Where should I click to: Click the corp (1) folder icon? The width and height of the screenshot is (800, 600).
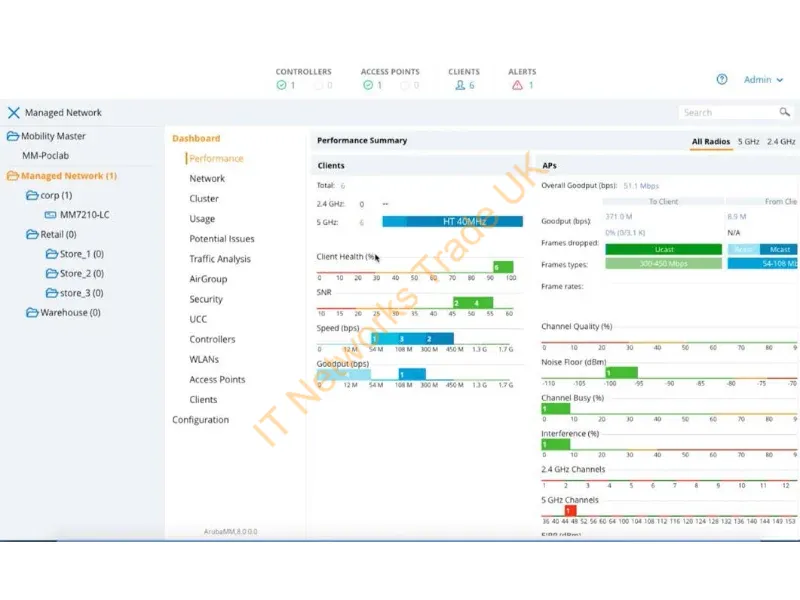(32, 195)
